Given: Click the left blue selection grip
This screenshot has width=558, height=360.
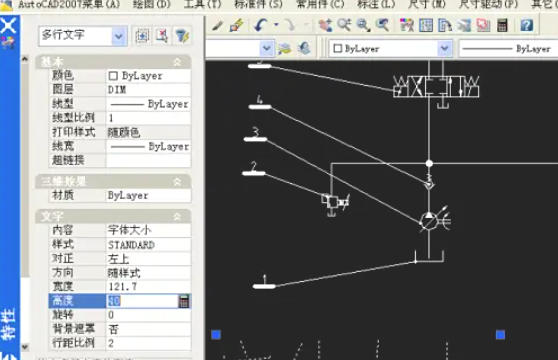Looking at the screenshot, I should click(216, 335).
